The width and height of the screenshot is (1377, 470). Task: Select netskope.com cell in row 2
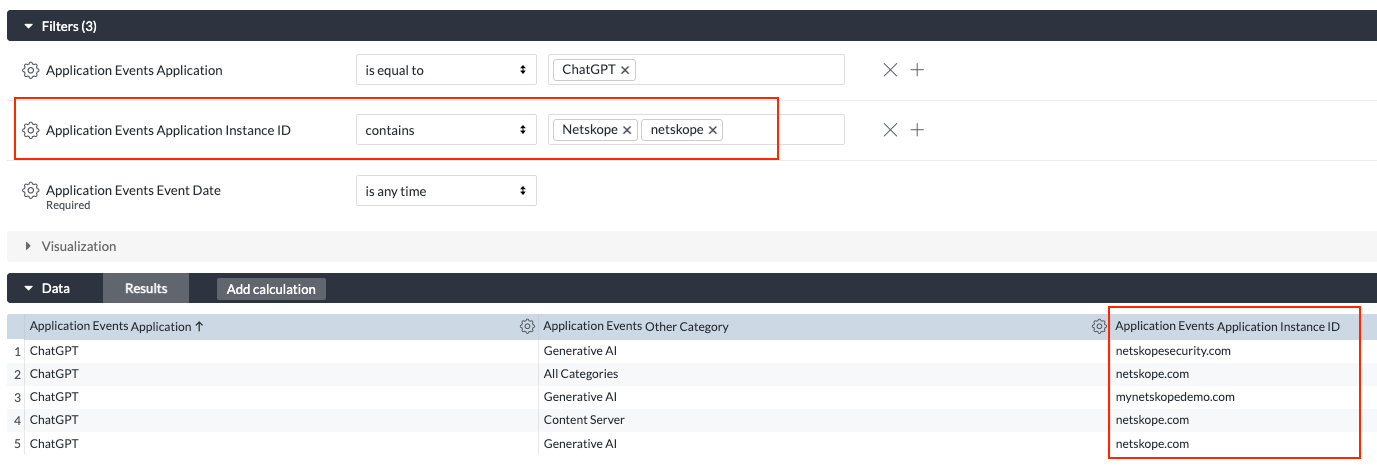click(1152, 373)
